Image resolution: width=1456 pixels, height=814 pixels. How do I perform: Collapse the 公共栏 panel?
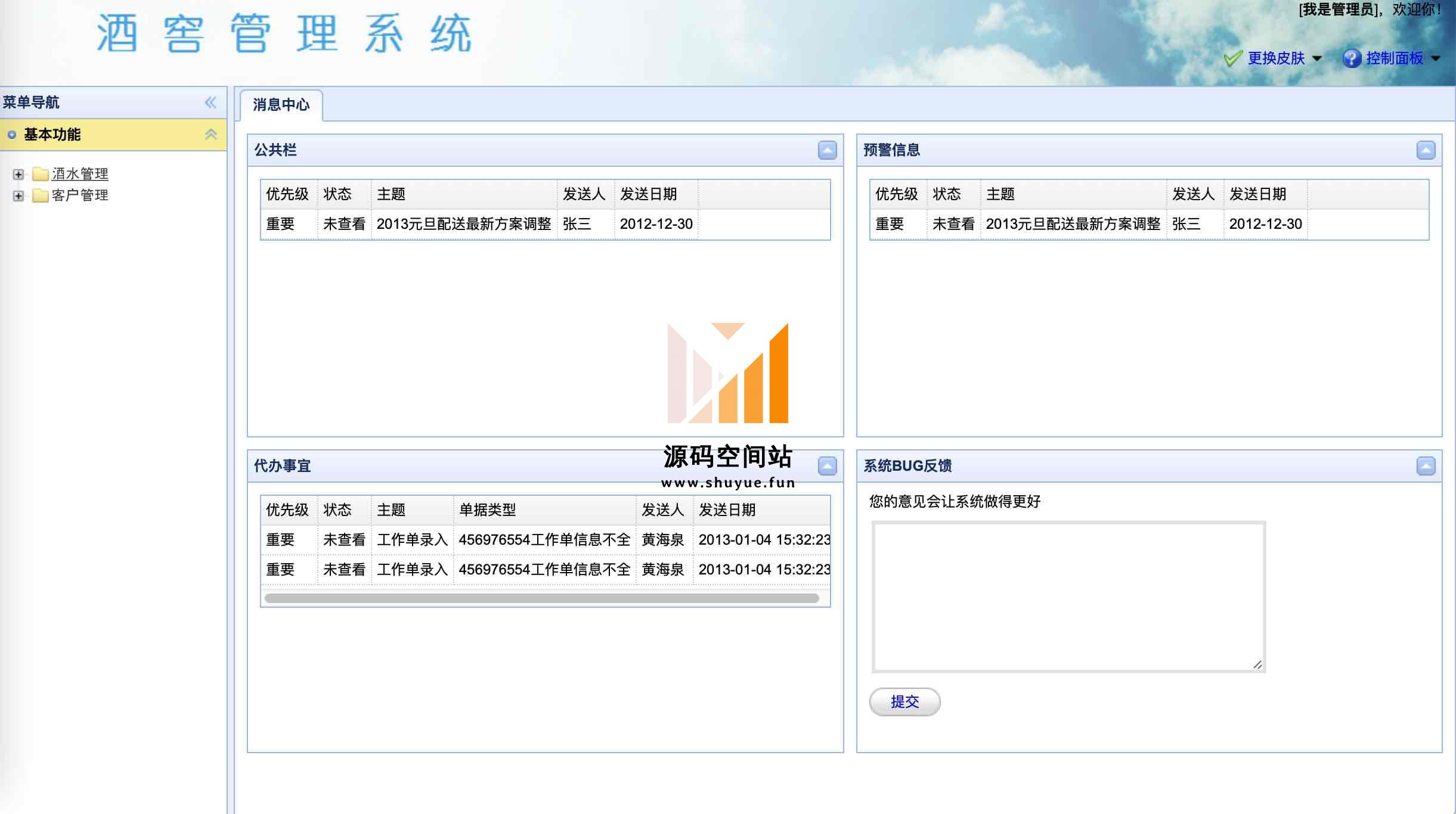pyautogui.click(x=827, y=150)
